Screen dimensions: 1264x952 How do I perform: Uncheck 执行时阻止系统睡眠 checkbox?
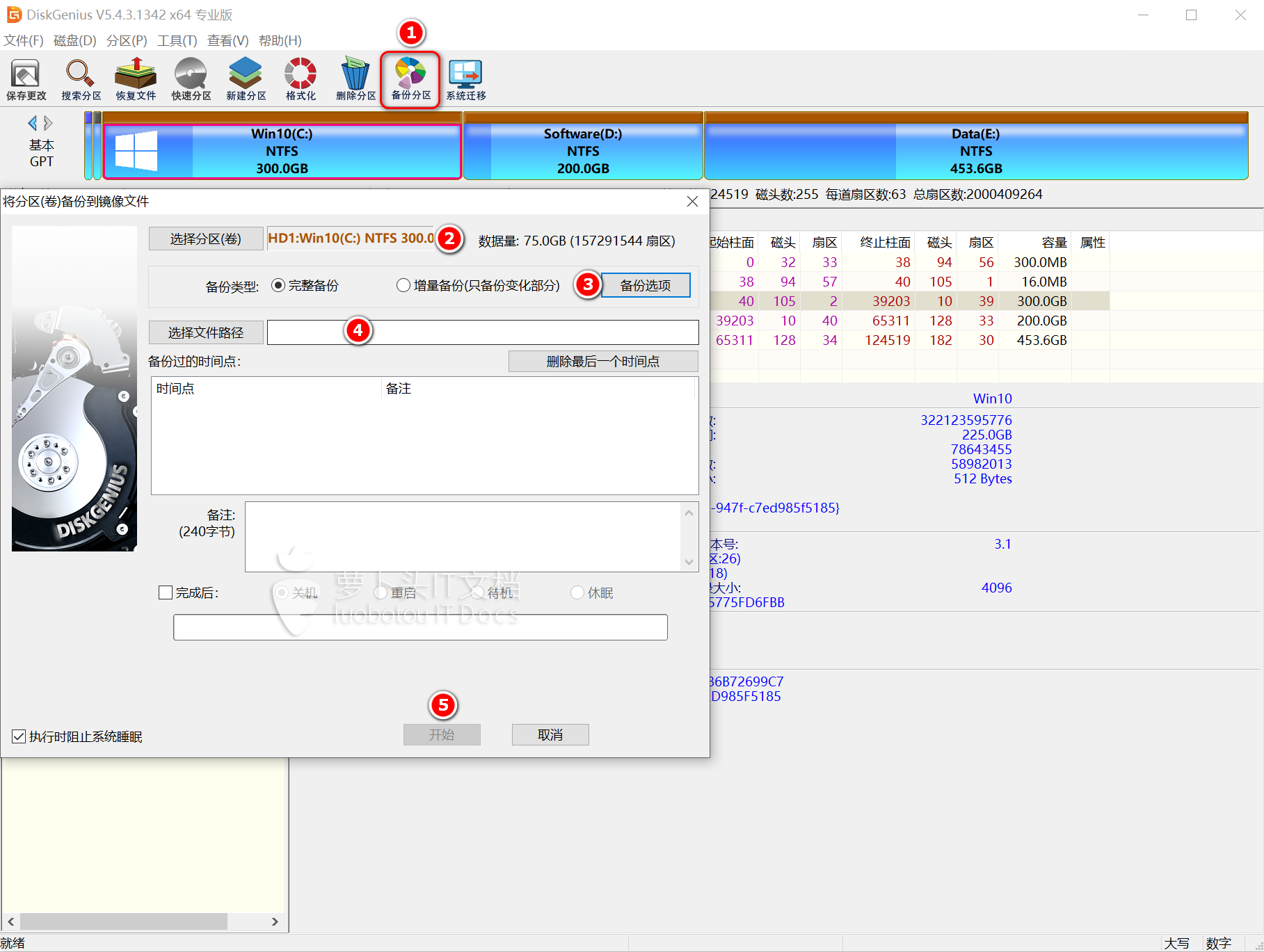click(x=19, y=736)
